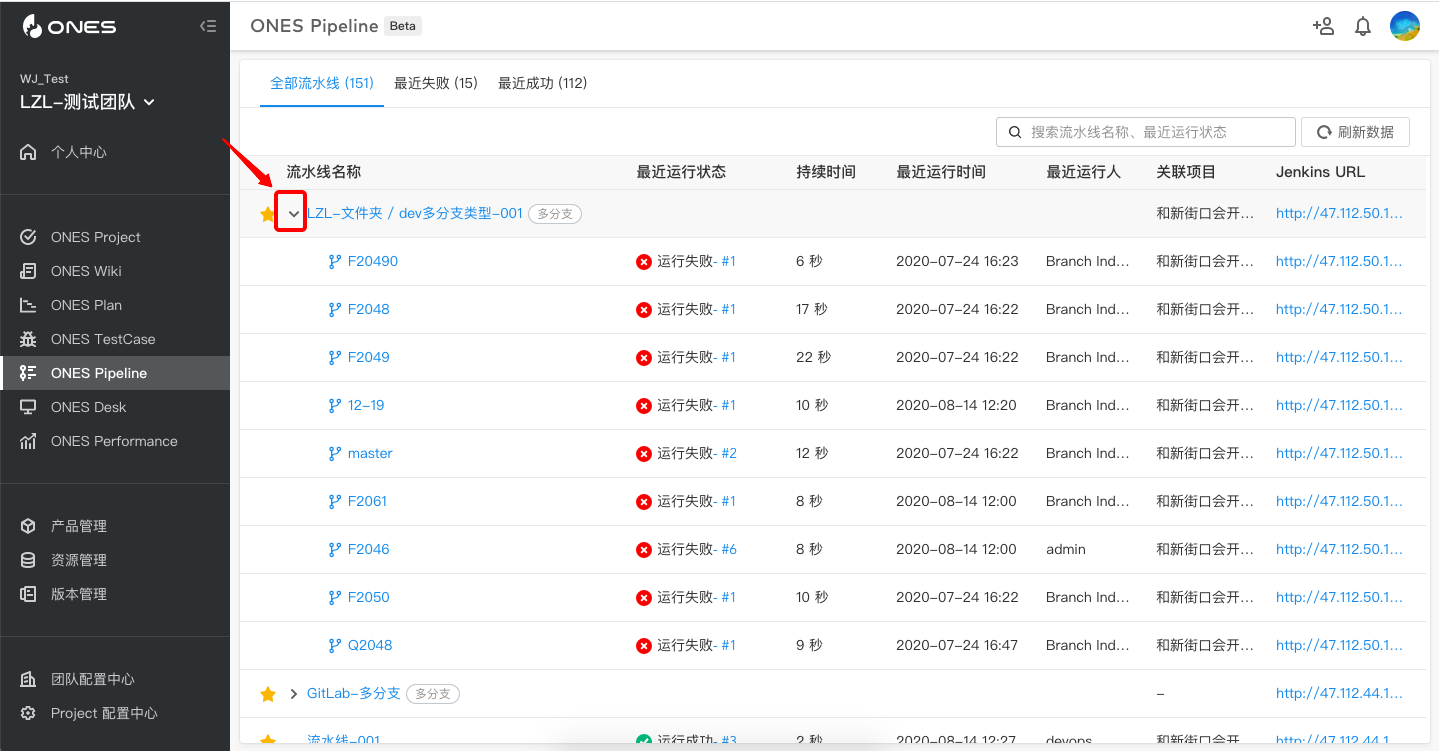Collapse the sidebar with the ONES header icon
This screenshot has height=751, width=1439.
[208, 27]
